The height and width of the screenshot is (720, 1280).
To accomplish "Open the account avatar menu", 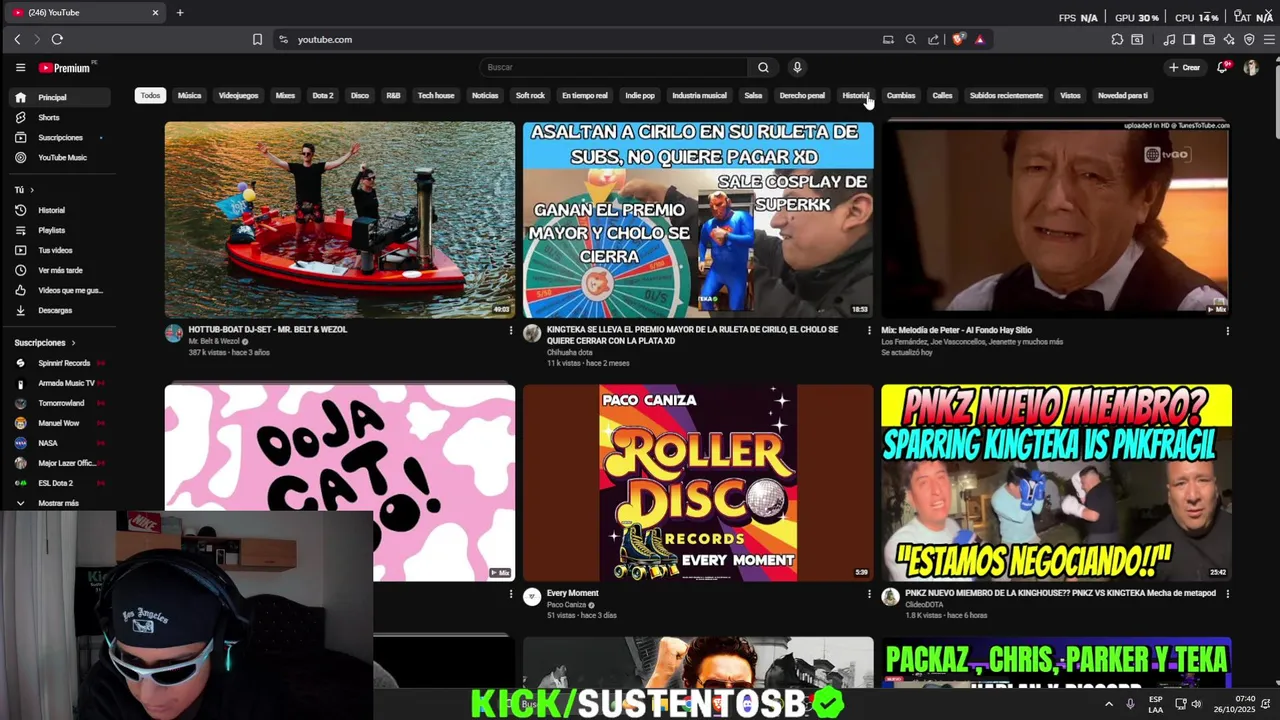I will (x=1251, y=67).
